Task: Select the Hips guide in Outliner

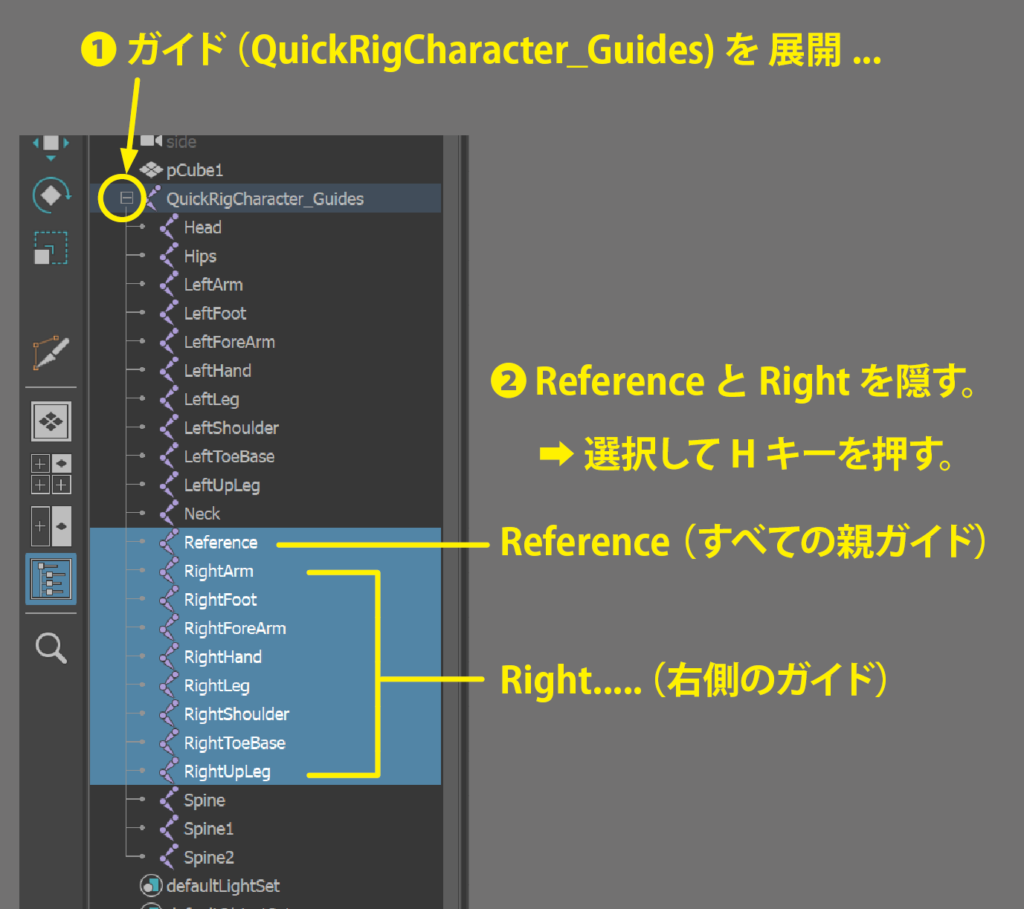Action: 200,256
